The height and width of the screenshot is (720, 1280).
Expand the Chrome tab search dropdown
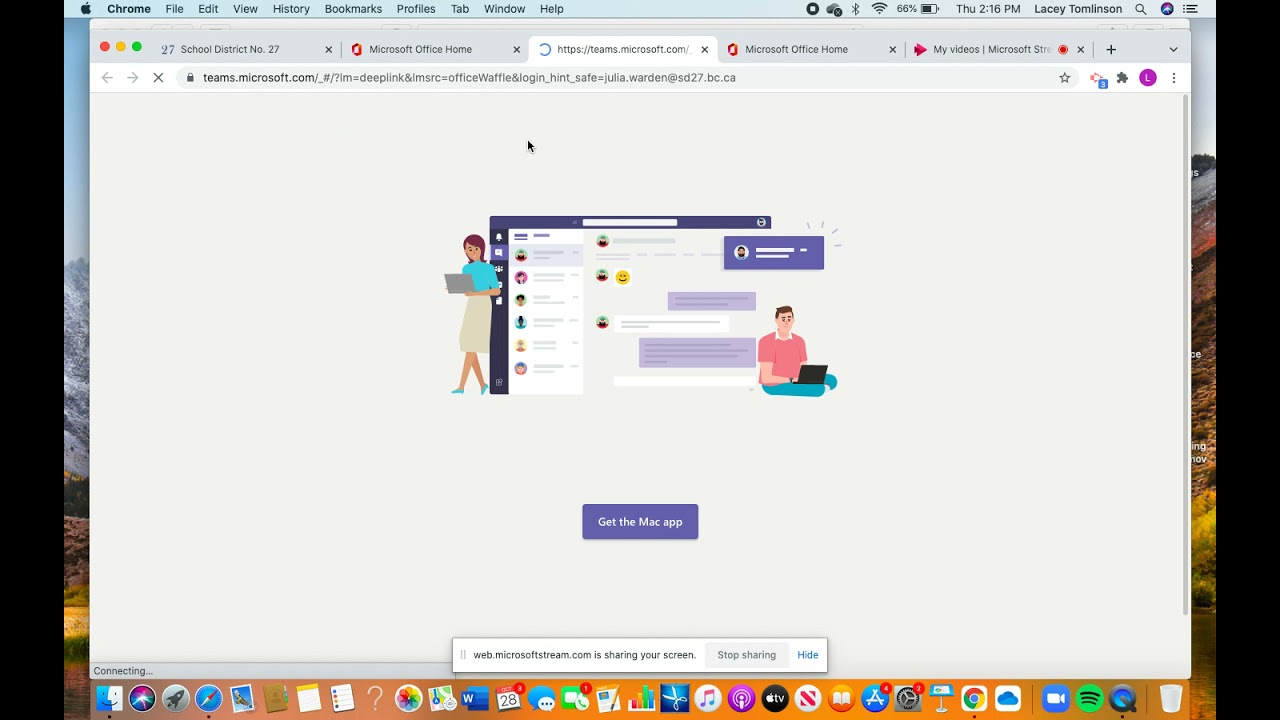click(1173, 49)
